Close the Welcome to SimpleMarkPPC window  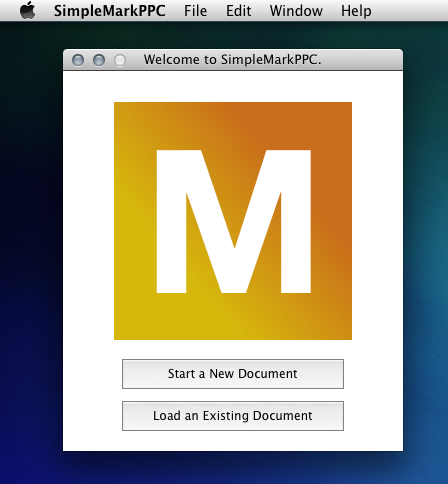78,60
